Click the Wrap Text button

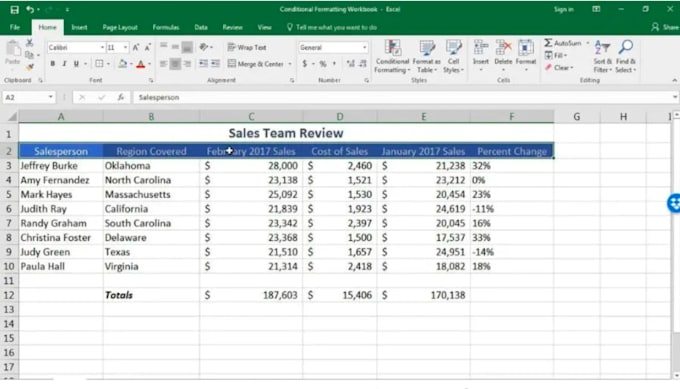coord(247,47)
